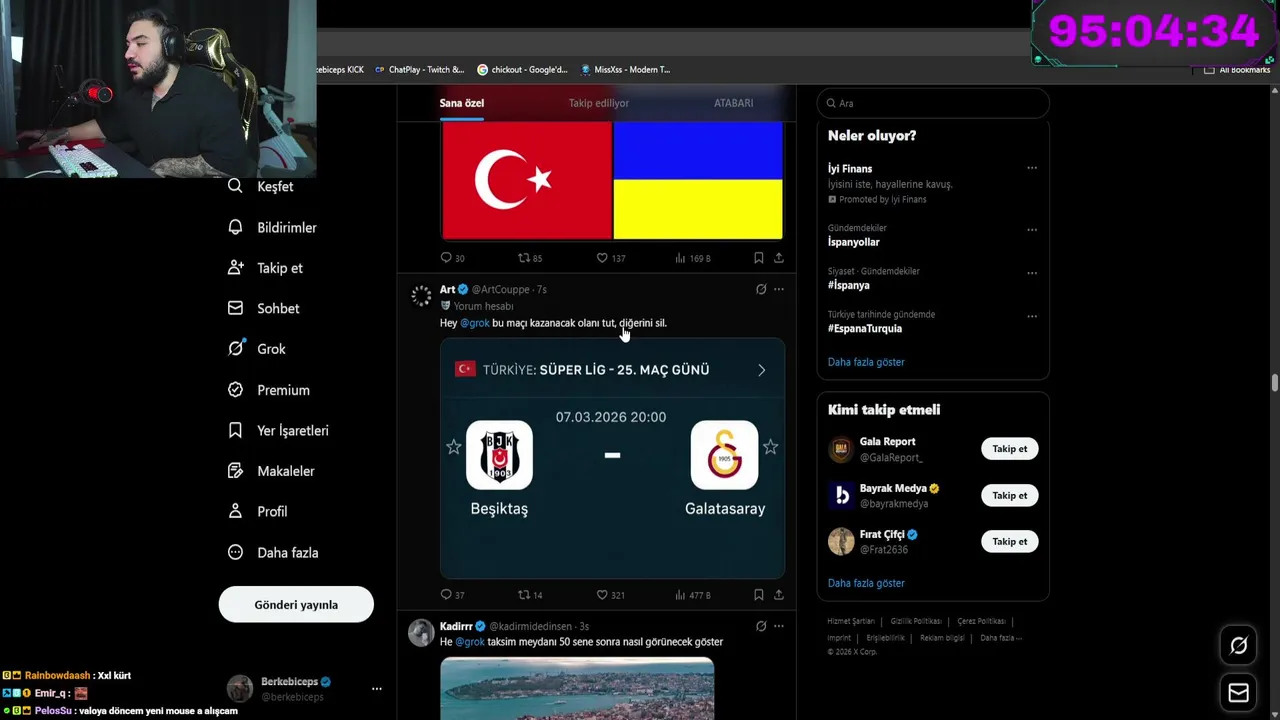The height and width of the screenshot is (720, 1280).
Task: Like Art's Beşiktaş-Galatasaray post
Action: click(602, 594)
